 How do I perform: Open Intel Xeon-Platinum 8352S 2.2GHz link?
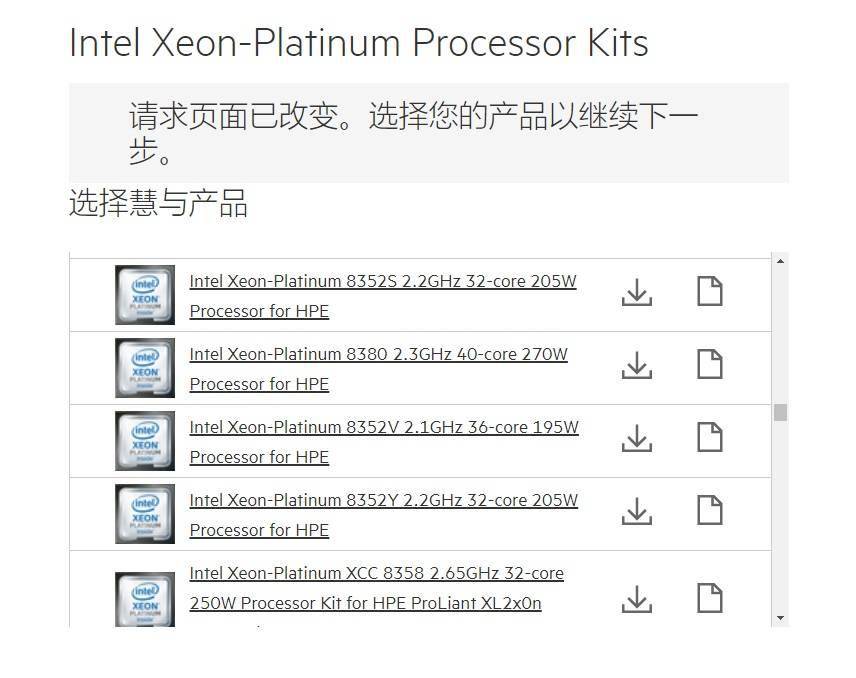point(383,281)
